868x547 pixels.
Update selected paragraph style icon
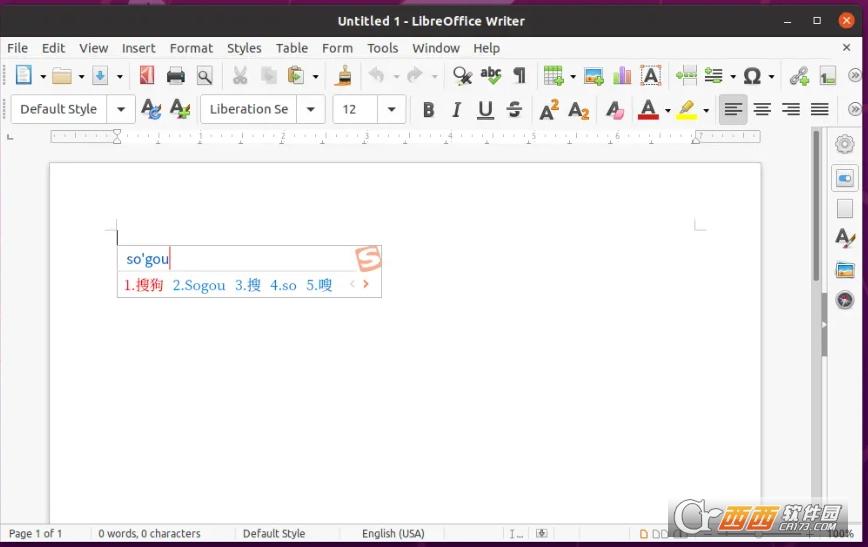[x=151, y=109]
